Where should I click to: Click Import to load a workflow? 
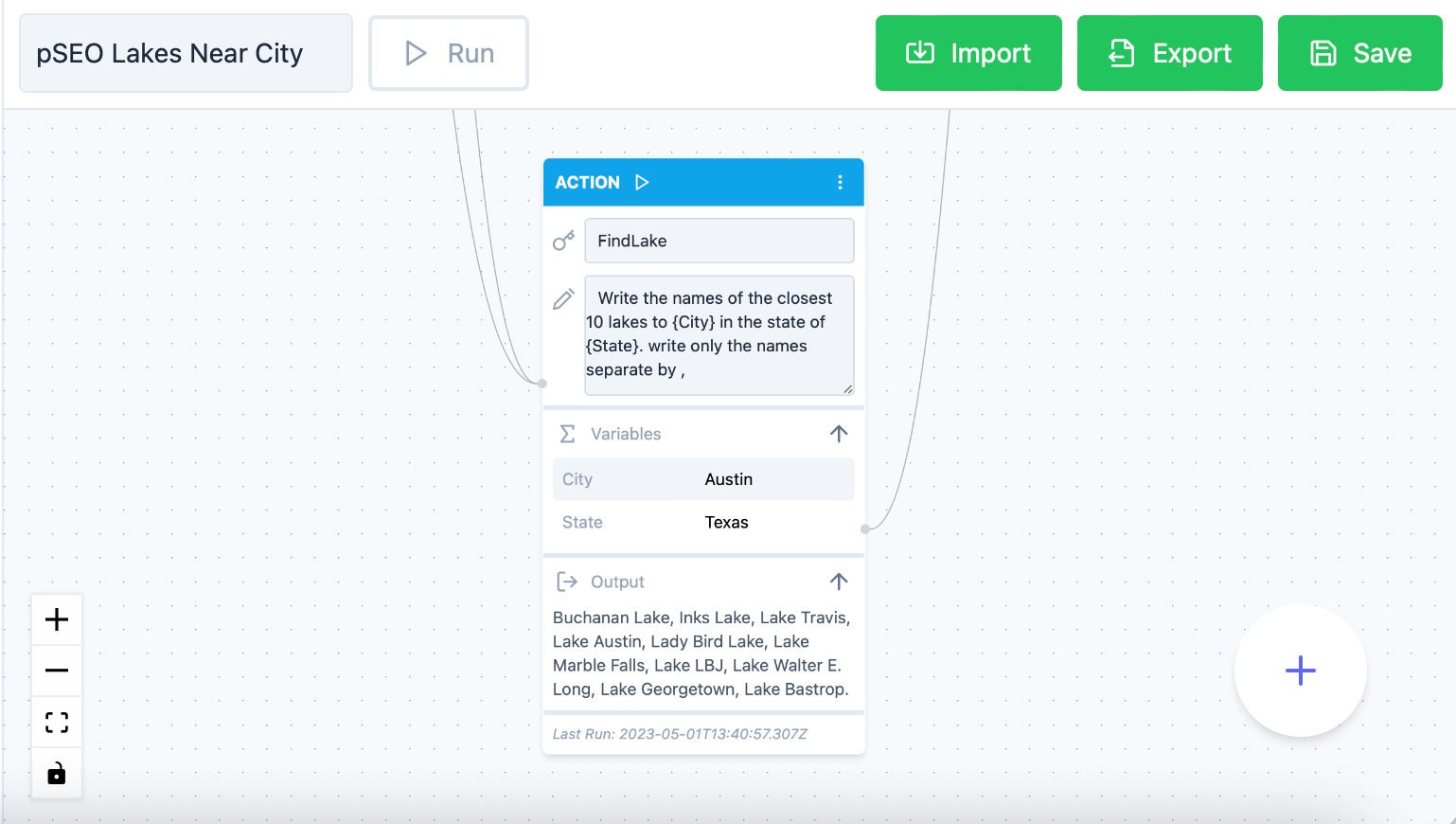[968, 53]
